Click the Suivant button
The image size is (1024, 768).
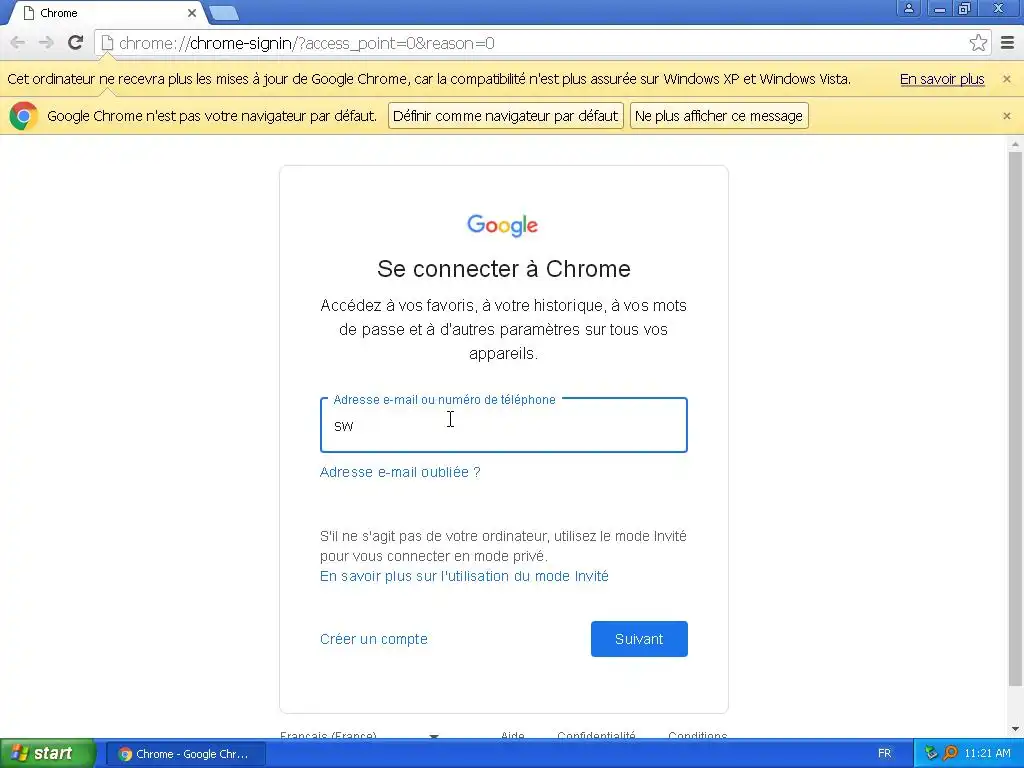point(639,639)
